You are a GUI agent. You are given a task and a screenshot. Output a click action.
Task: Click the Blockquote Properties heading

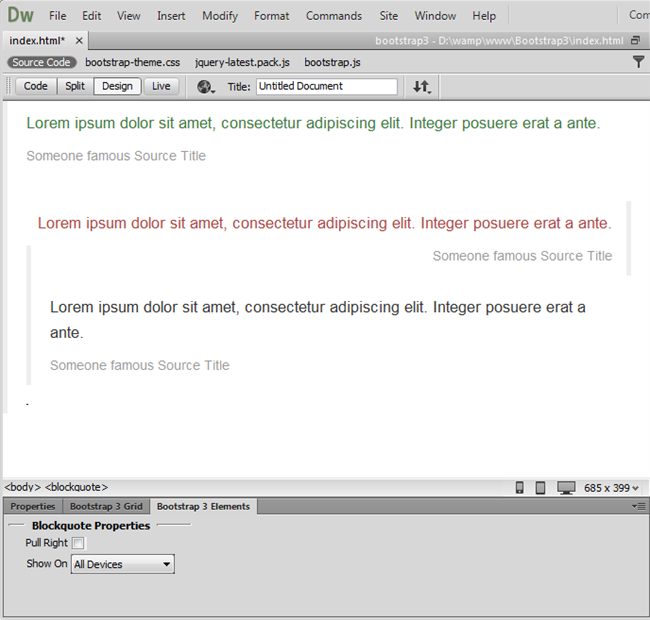(x=91, y=526)
